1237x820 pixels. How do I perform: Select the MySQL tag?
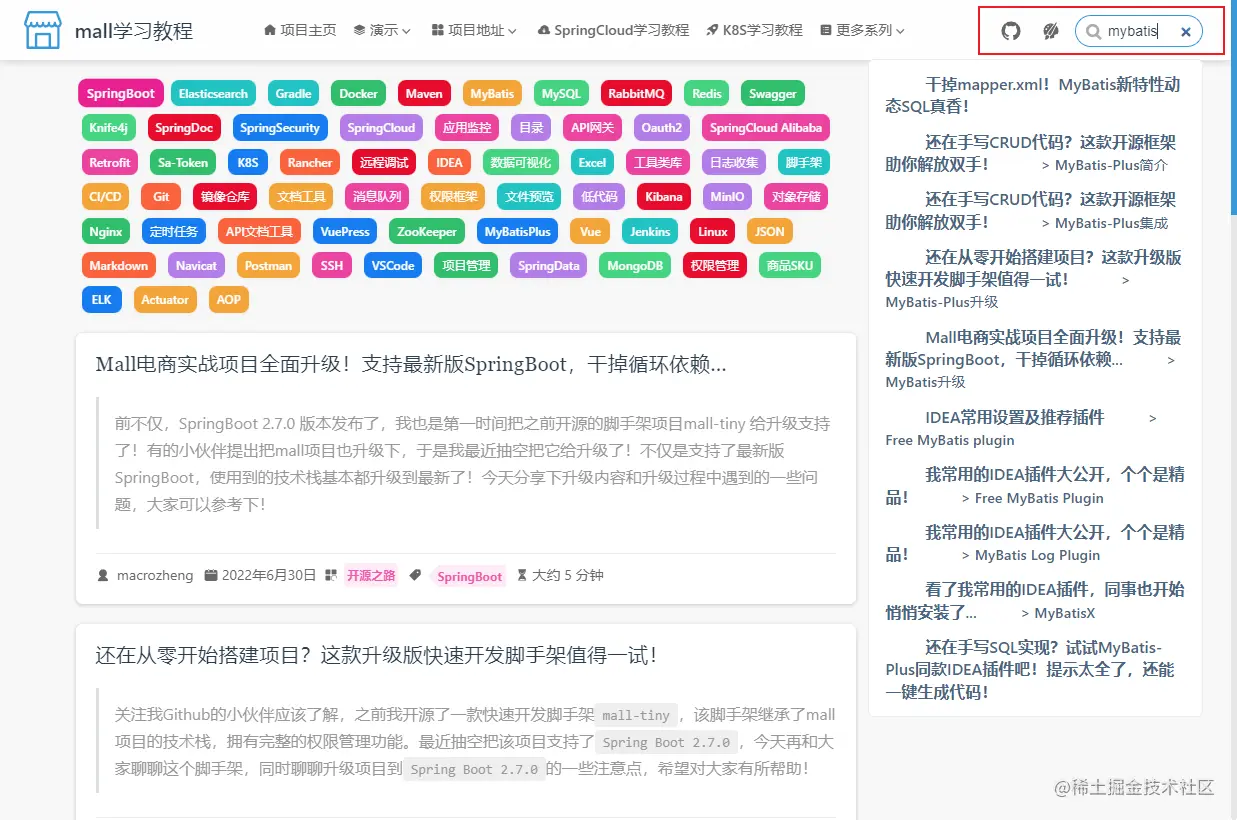(x=561, y=93)
